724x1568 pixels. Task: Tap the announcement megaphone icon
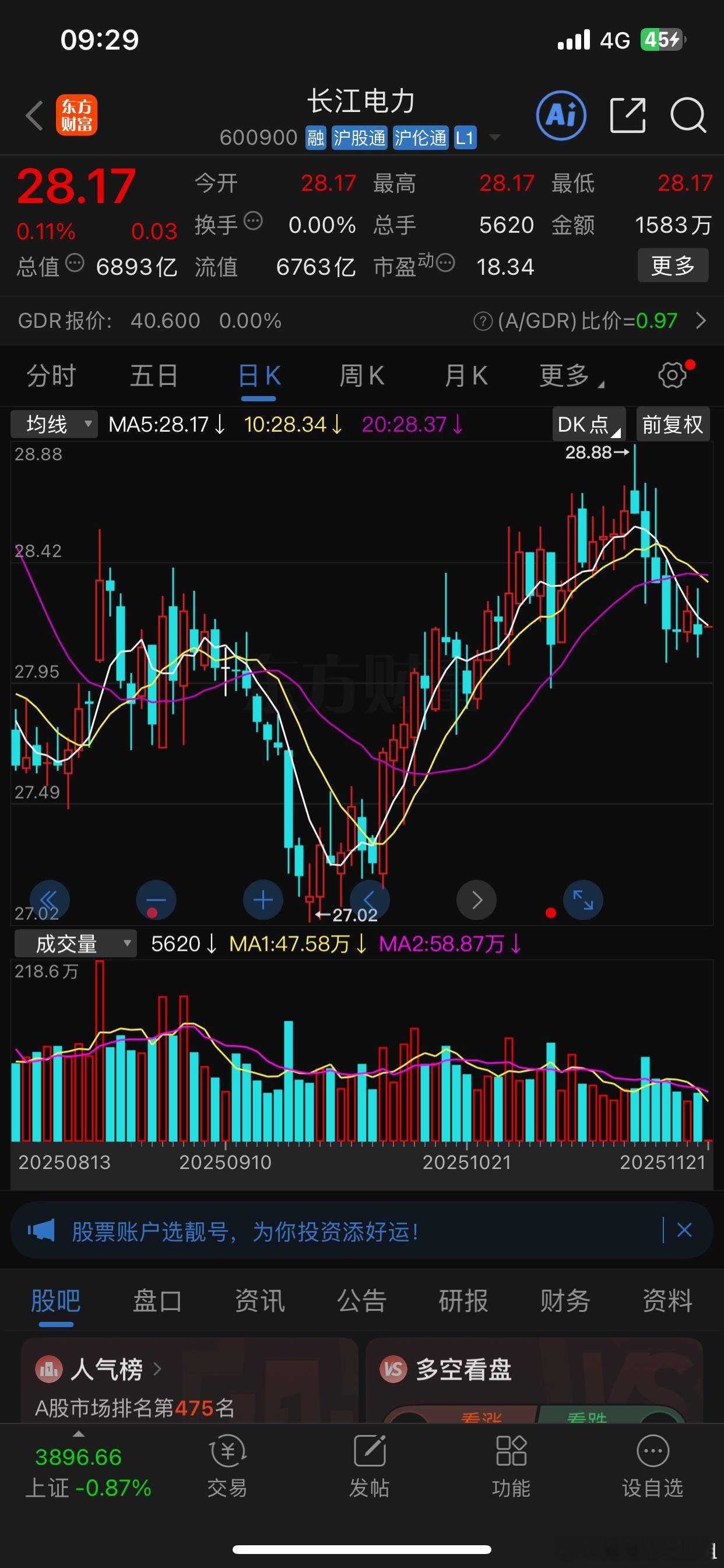pos(41,1230)
